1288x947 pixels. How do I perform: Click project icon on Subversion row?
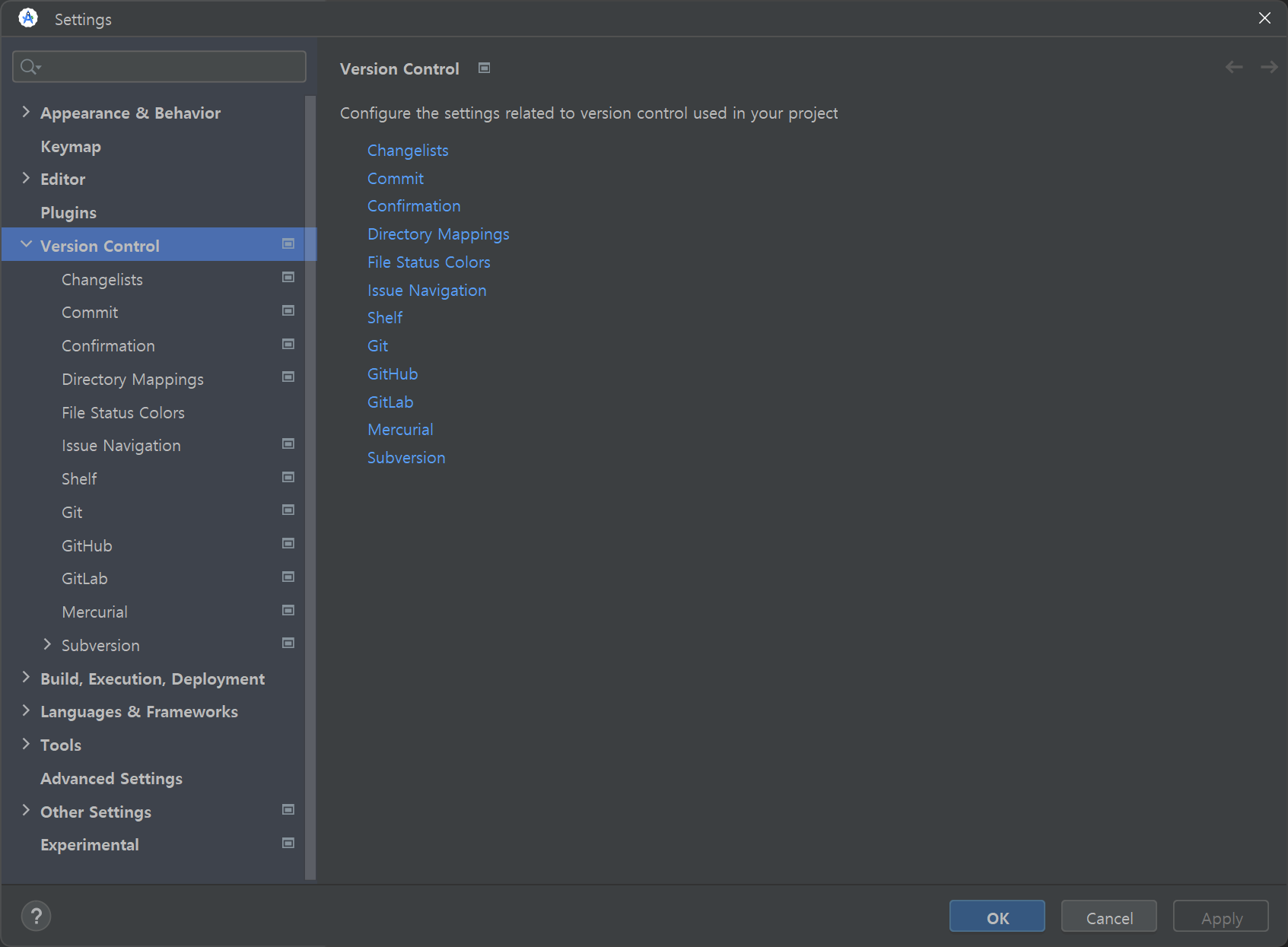288,644
